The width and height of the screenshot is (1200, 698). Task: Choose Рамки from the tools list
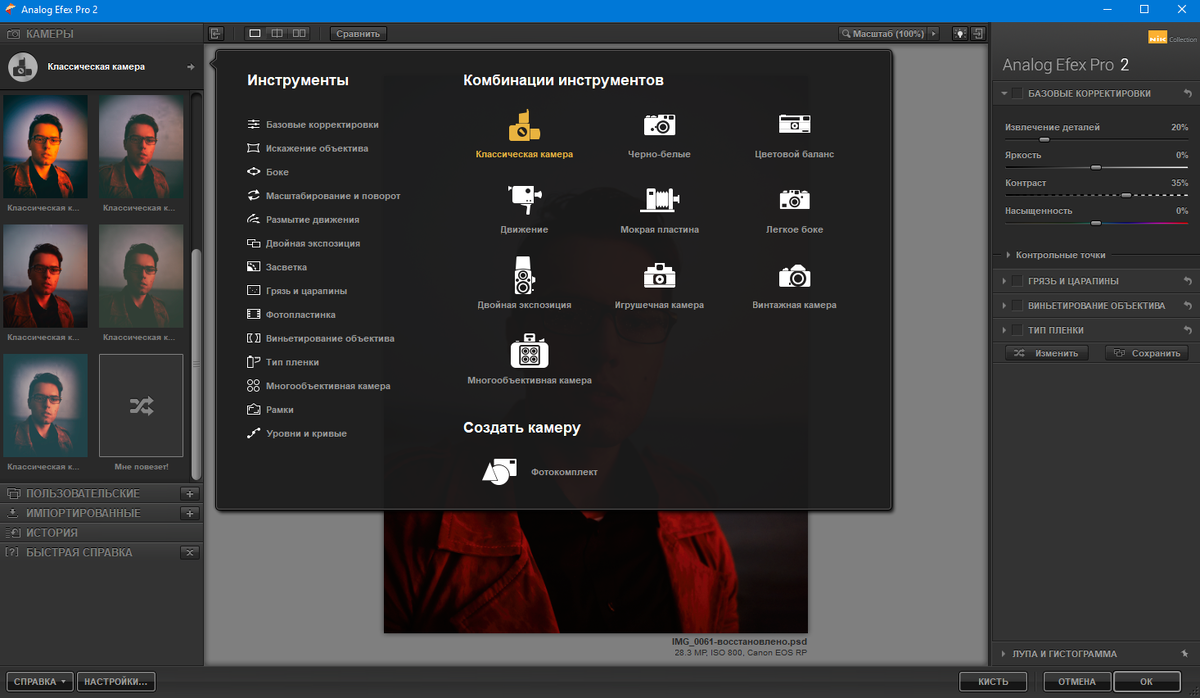coord(270,410)
